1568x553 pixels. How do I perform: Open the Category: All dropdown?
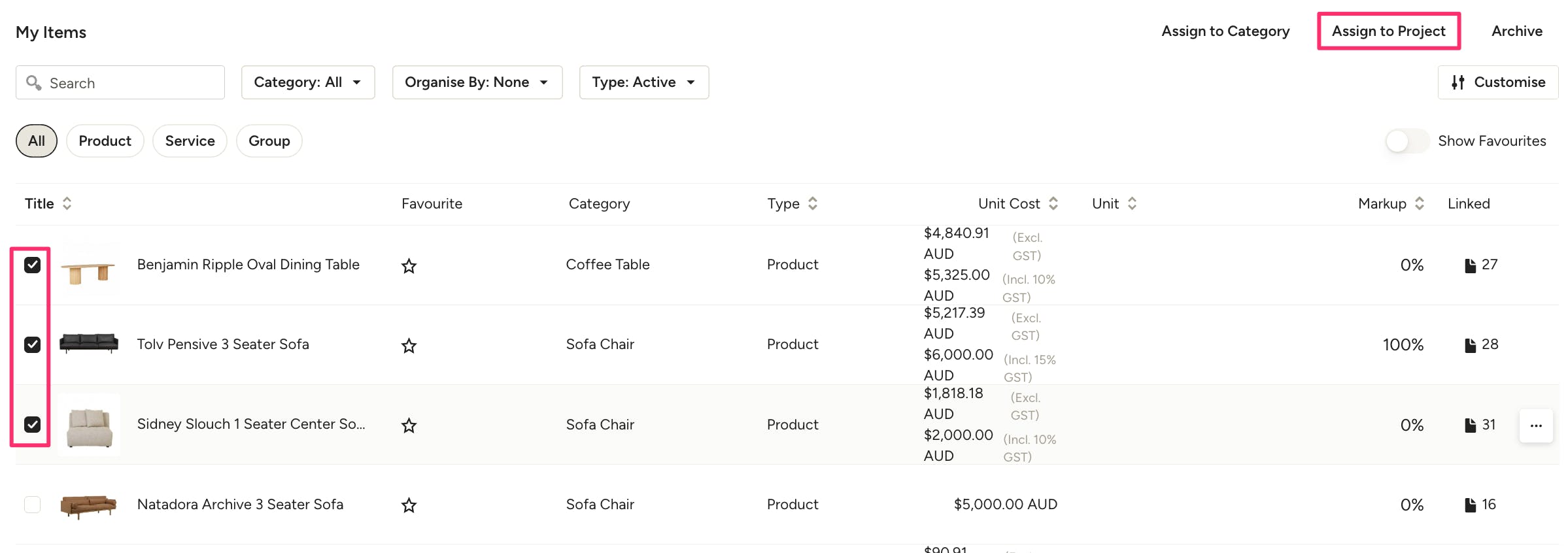pos(307,82)
